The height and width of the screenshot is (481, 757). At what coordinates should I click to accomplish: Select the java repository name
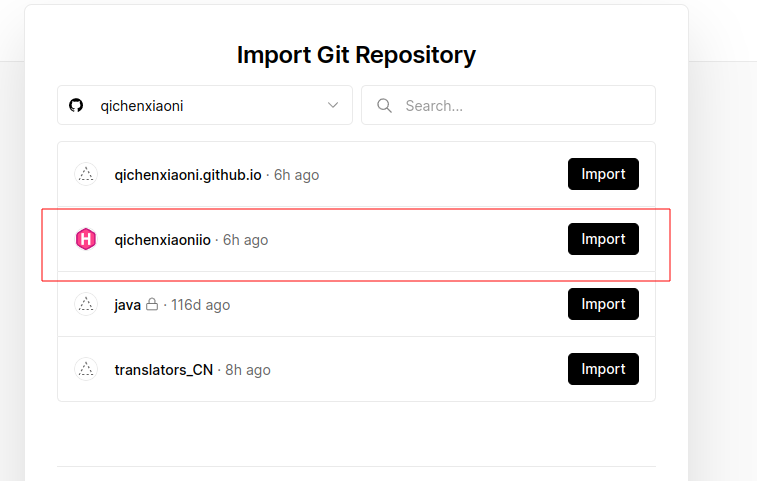click(x=127, y=305)
